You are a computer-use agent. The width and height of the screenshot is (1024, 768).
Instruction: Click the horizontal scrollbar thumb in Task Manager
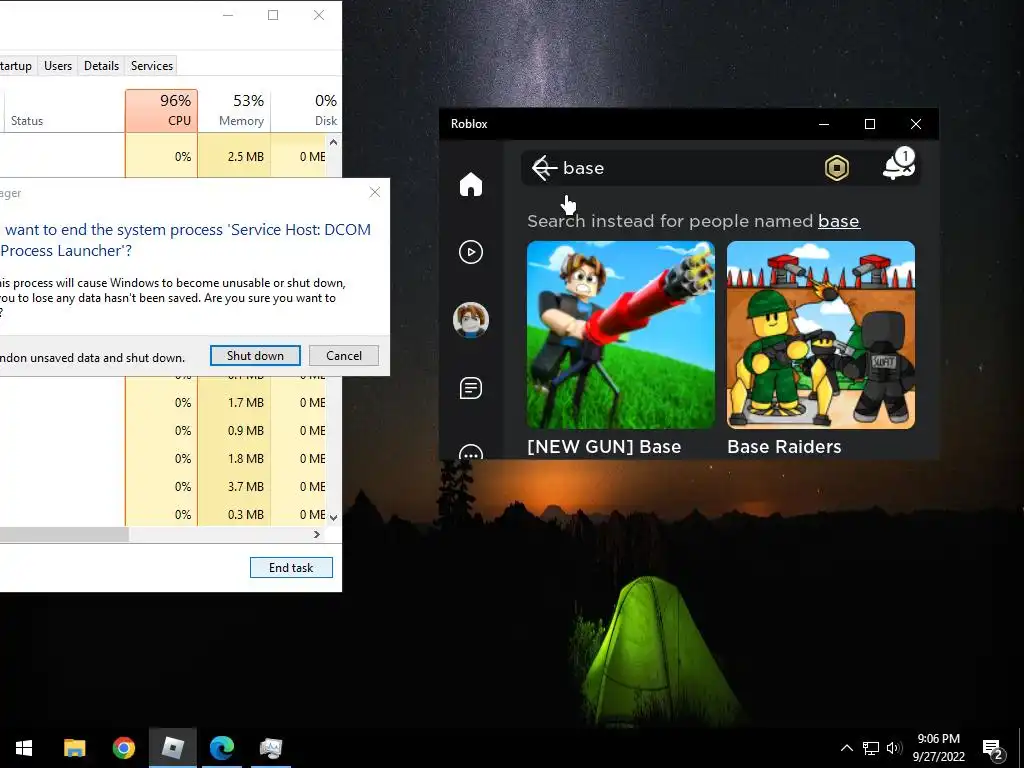pos(64,534)
